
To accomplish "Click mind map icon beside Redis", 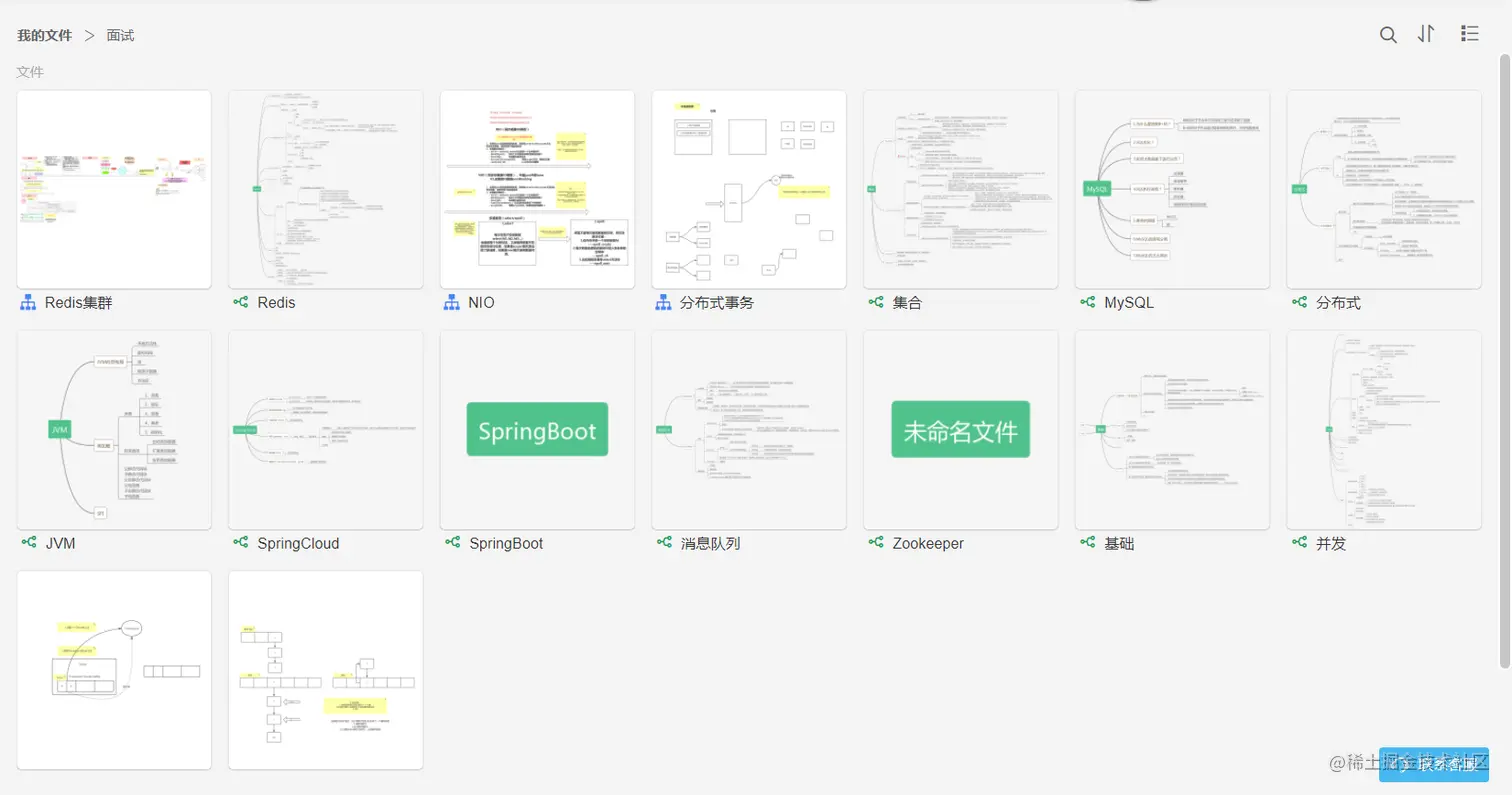I will click(x=240, y=302).
